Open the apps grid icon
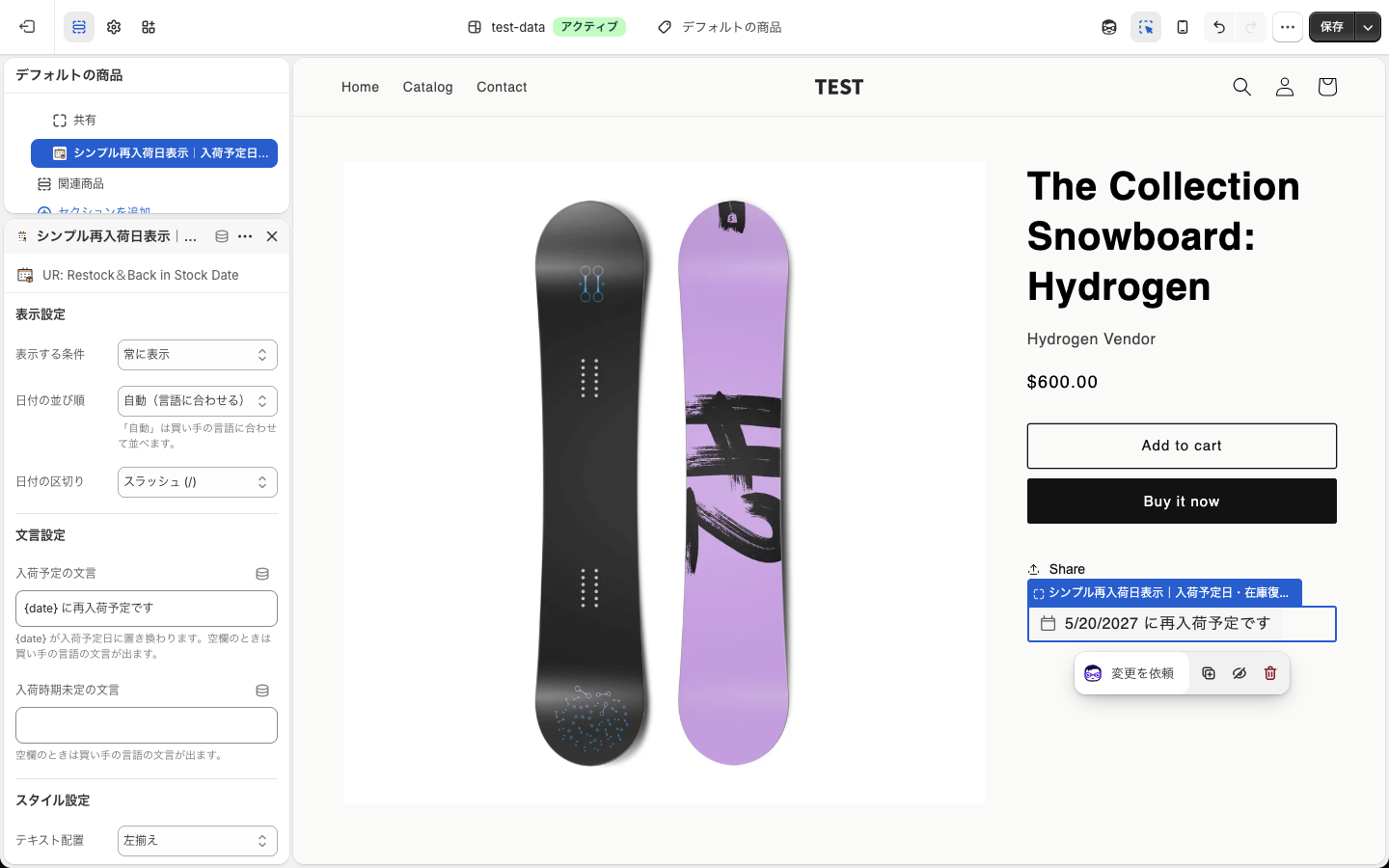This screenshot has width=1389, height=868. tap(149, 27)
